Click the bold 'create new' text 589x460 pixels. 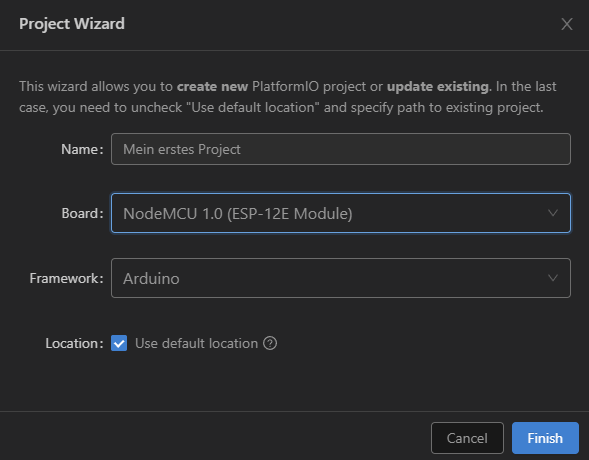click(x=212, y=86)
